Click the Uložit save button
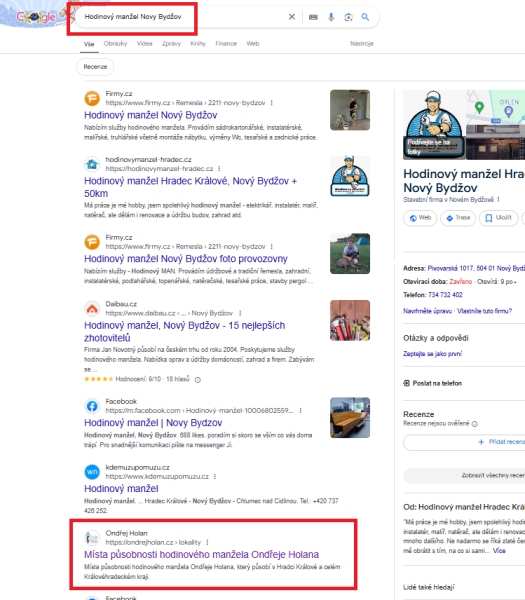The width and height of the screenshot is (525, 600). point(499,218)
